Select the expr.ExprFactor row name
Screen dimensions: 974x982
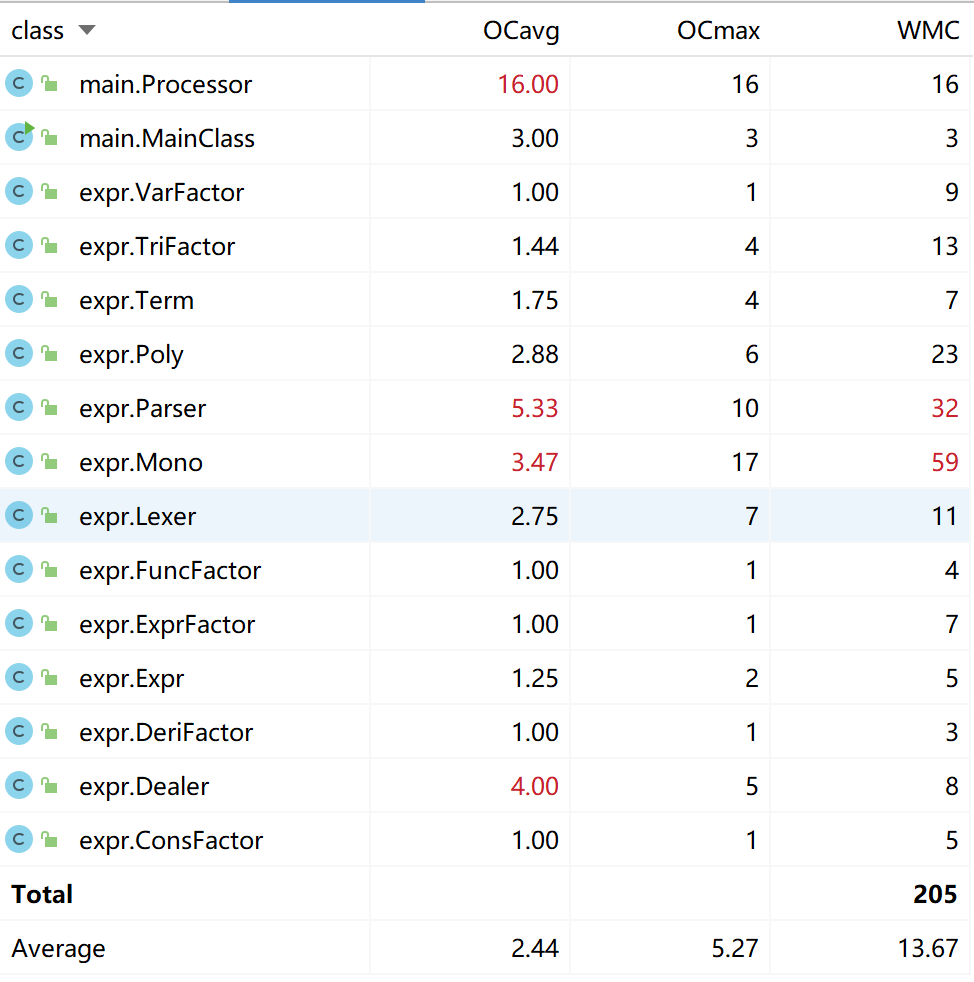click(x=167, y=624)
